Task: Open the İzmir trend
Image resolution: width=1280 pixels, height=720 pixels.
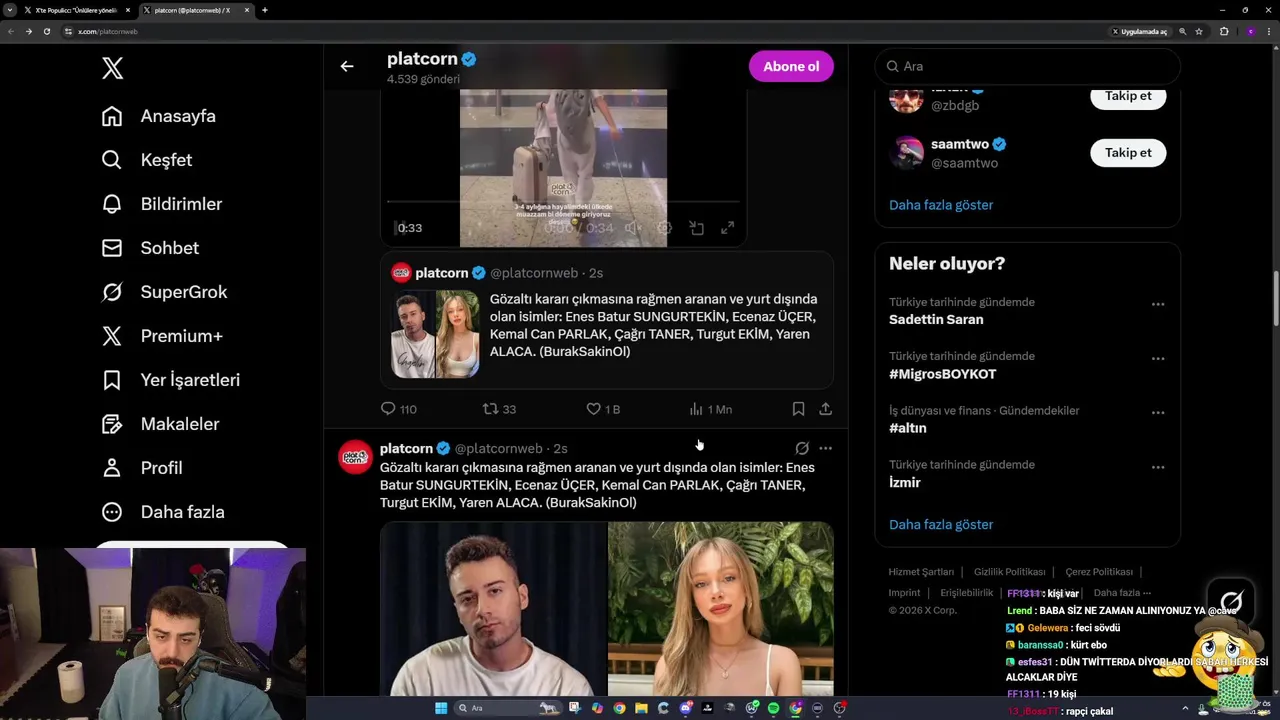Action: pos(905,482)
